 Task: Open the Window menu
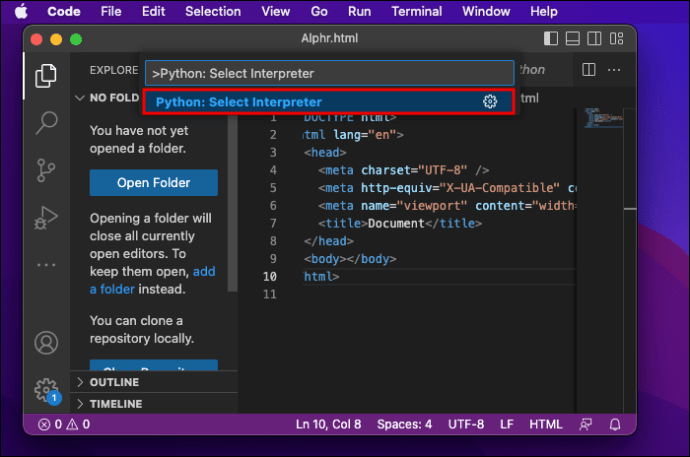pos(486,11)
